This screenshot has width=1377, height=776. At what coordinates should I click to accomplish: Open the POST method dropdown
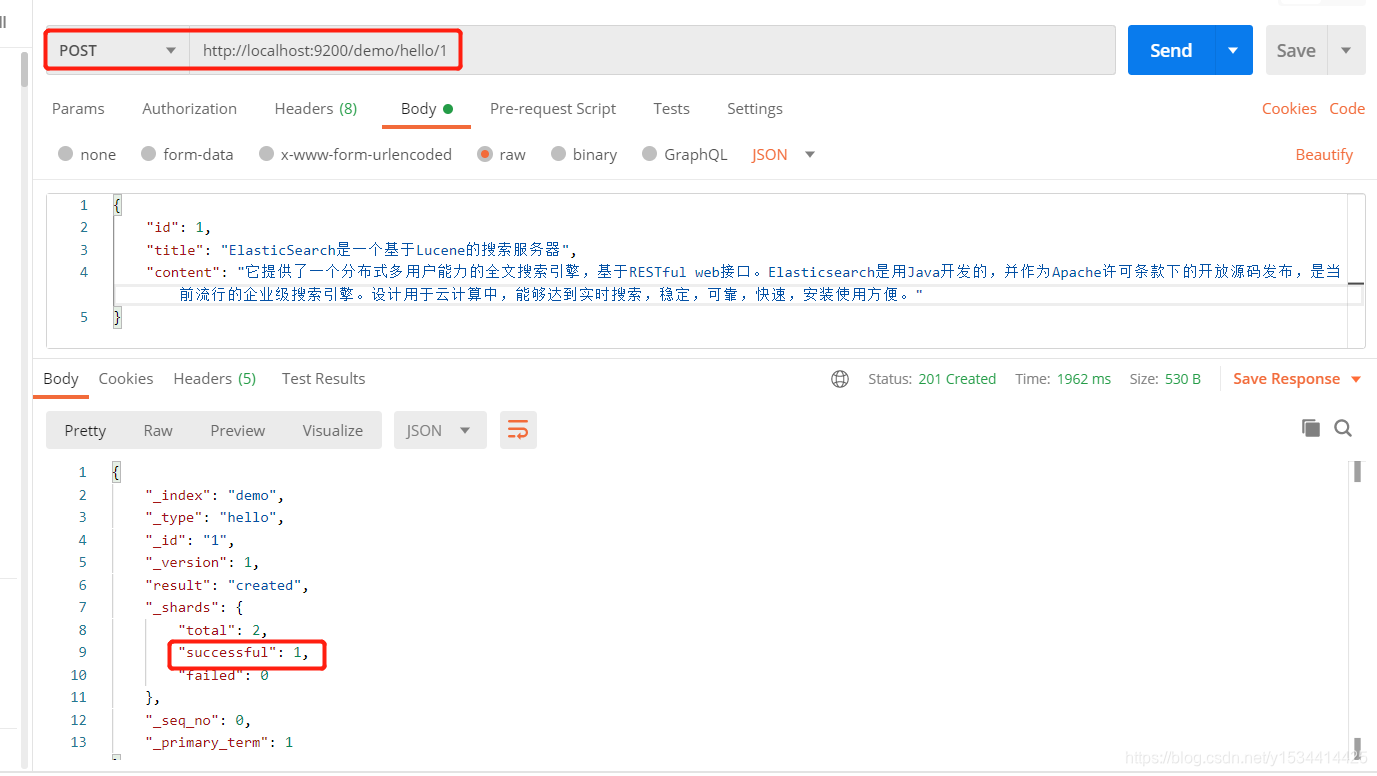117,50
